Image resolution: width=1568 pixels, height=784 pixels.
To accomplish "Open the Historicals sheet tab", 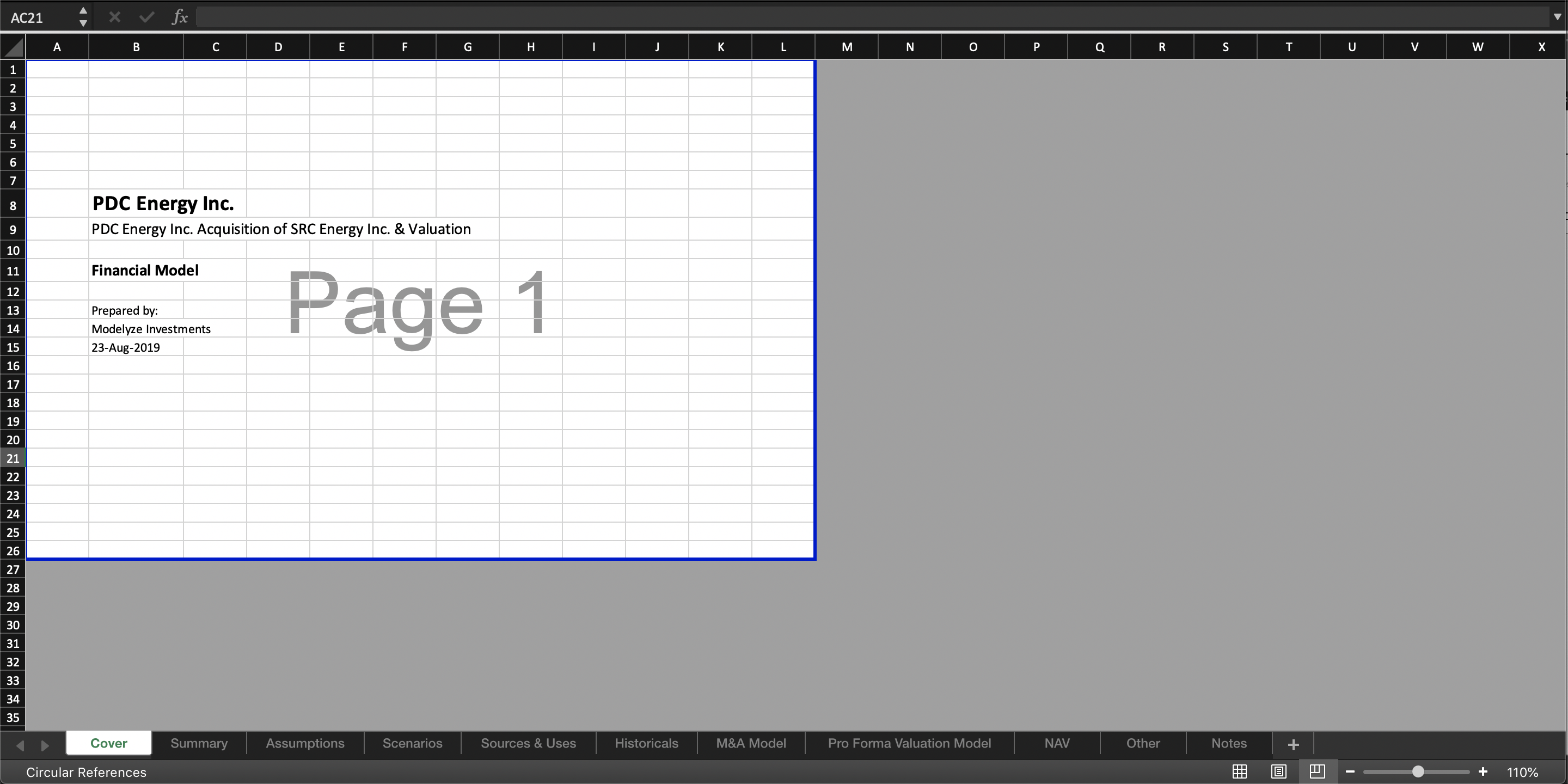I will pos(646,743).
